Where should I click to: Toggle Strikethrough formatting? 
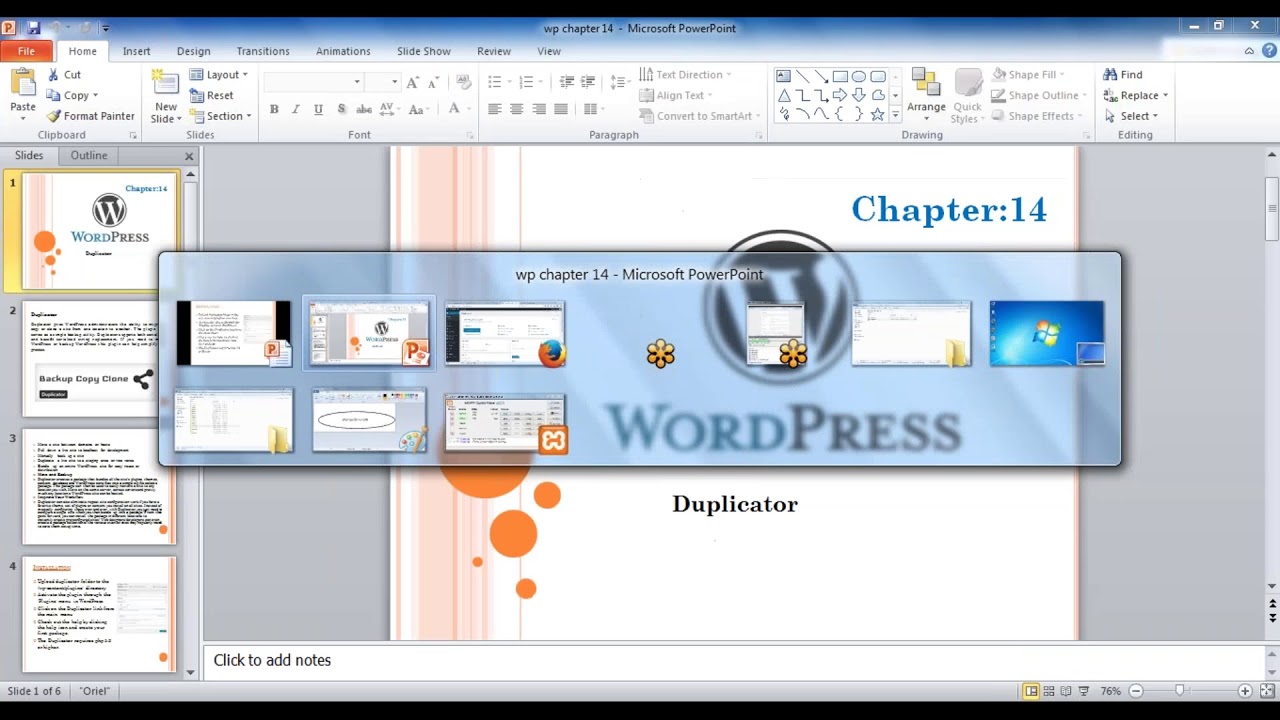[x=364, y=109]
